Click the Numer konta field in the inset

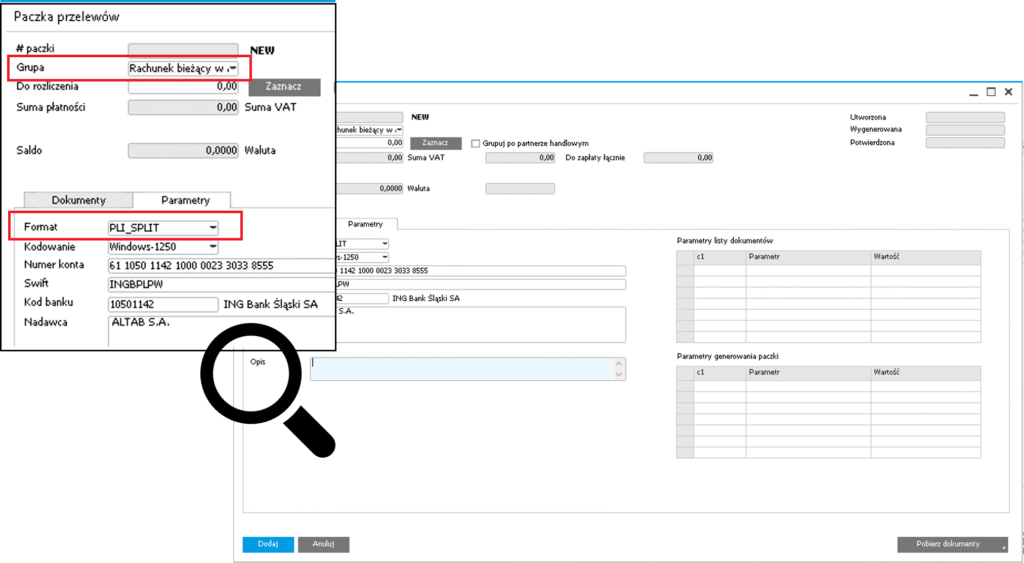220,265
